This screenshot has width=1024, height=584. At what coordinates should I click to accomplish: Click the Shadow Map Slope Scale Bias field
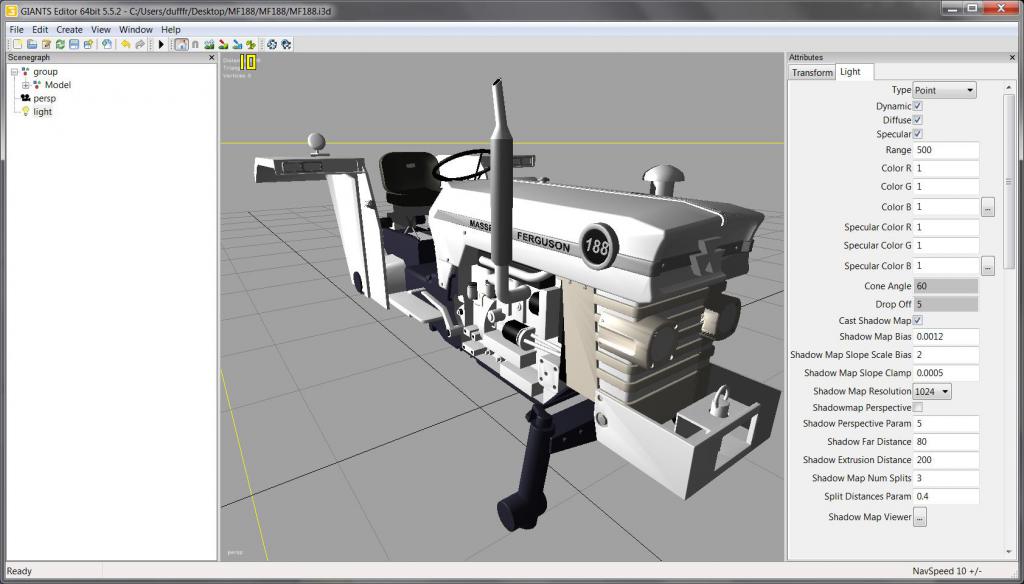tap(946, 355)
